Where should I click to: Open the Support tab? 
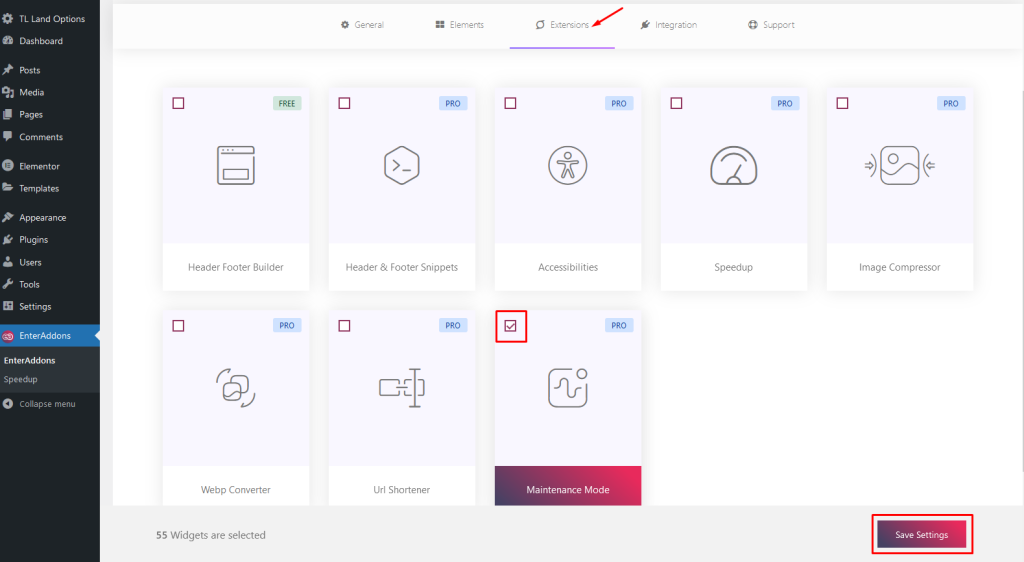771,25
